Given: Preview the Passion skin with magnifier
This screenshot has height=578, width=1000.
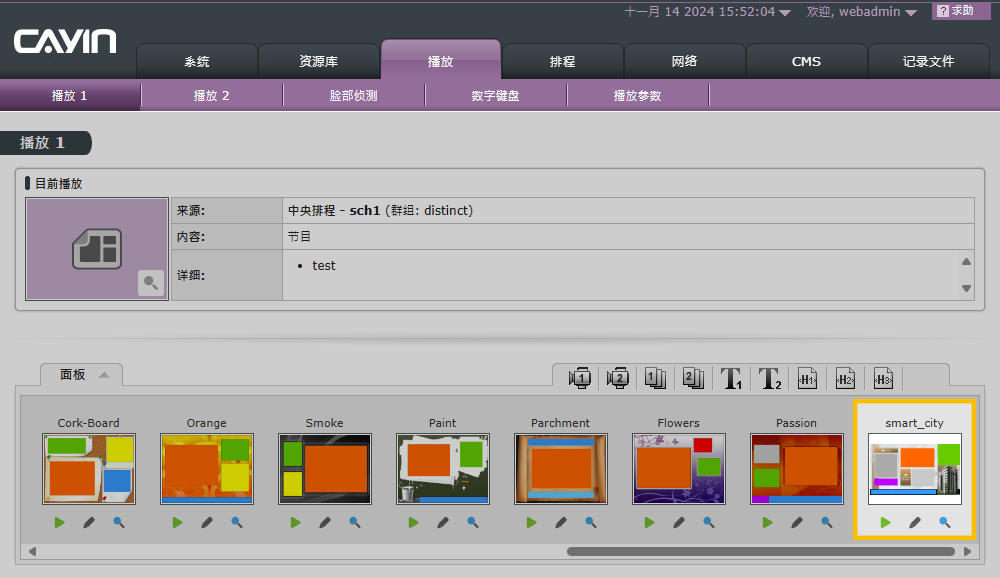Looking at the screenshot, I should click(x=827, y=522).
